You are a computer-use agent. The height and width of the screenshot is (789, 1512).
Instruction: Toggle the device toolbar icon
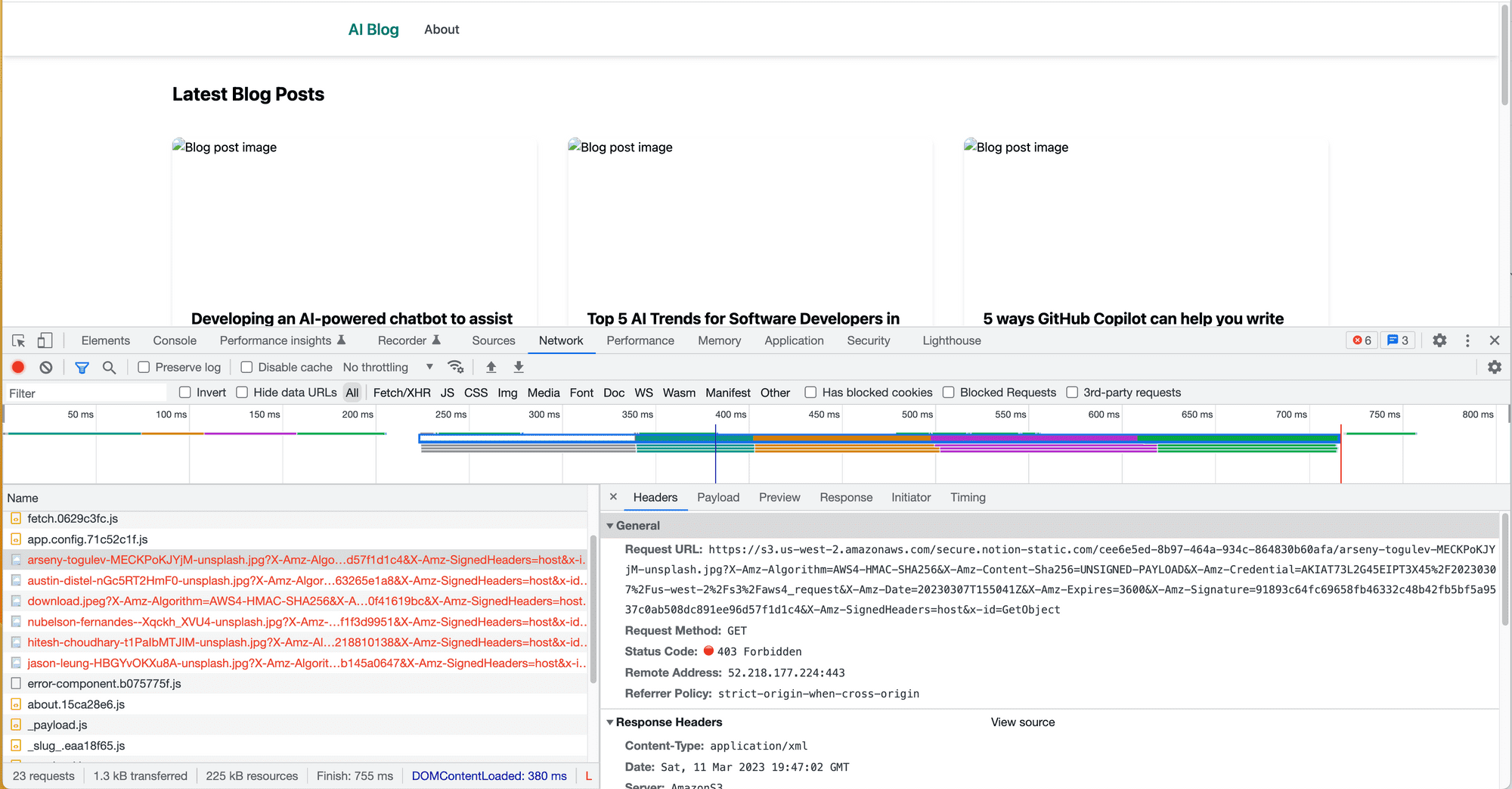coord(45,340)
